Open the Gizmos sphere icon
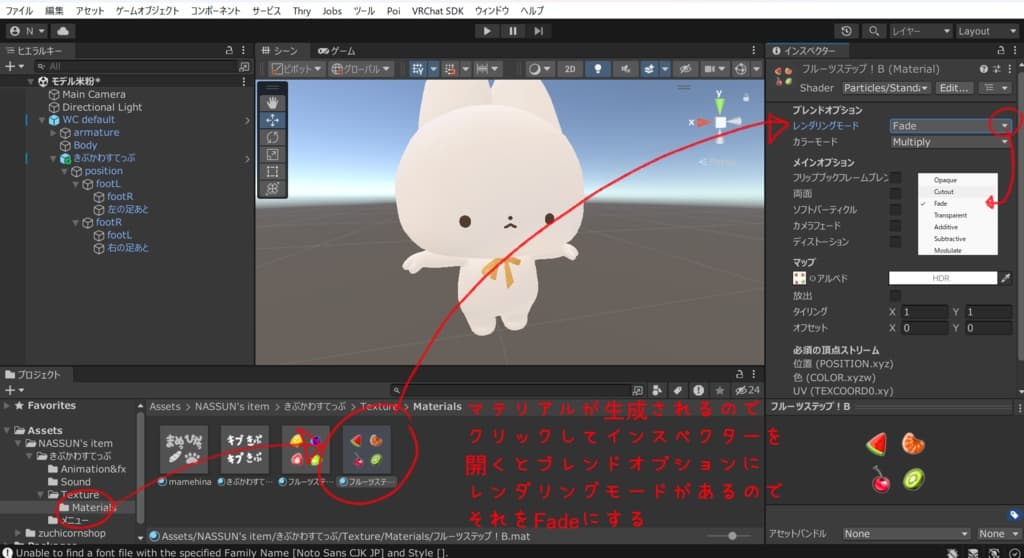Screen dimensions: 1024x558 [740, 69]
